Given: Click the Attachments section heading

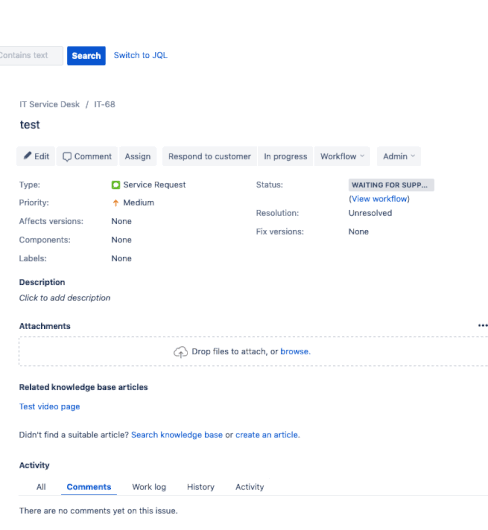Looking at the screenshot, I should (45, 326).
